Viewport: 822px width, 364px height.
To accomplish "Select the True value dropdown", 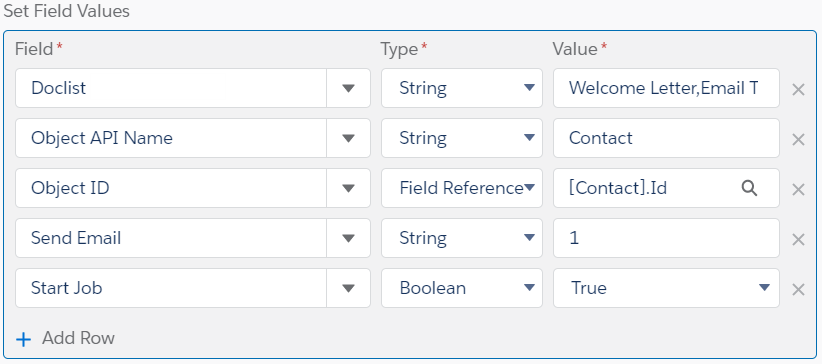I will tap(666, 288).
